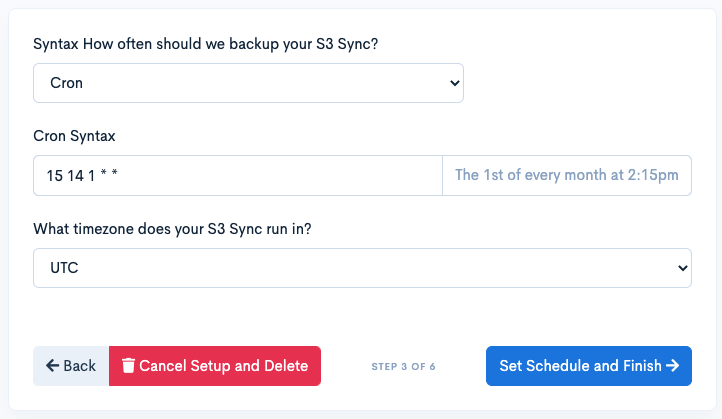This screenshot has height=419, width=722.
Task: Click Cancel Setup and Delete
Action: (215, 366)
